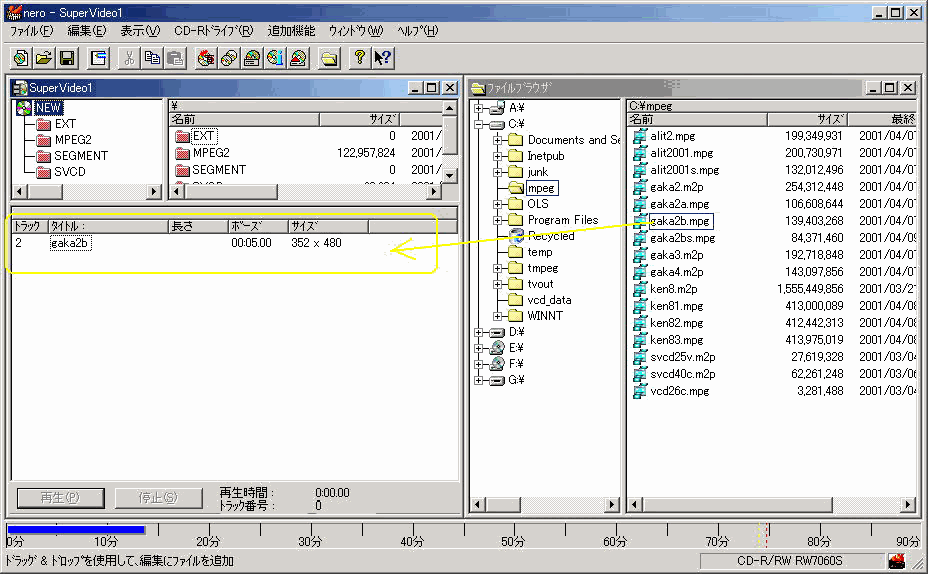Click the Copy toolbar icon
This screenshot has width=928, height=574.
(152, 58)
